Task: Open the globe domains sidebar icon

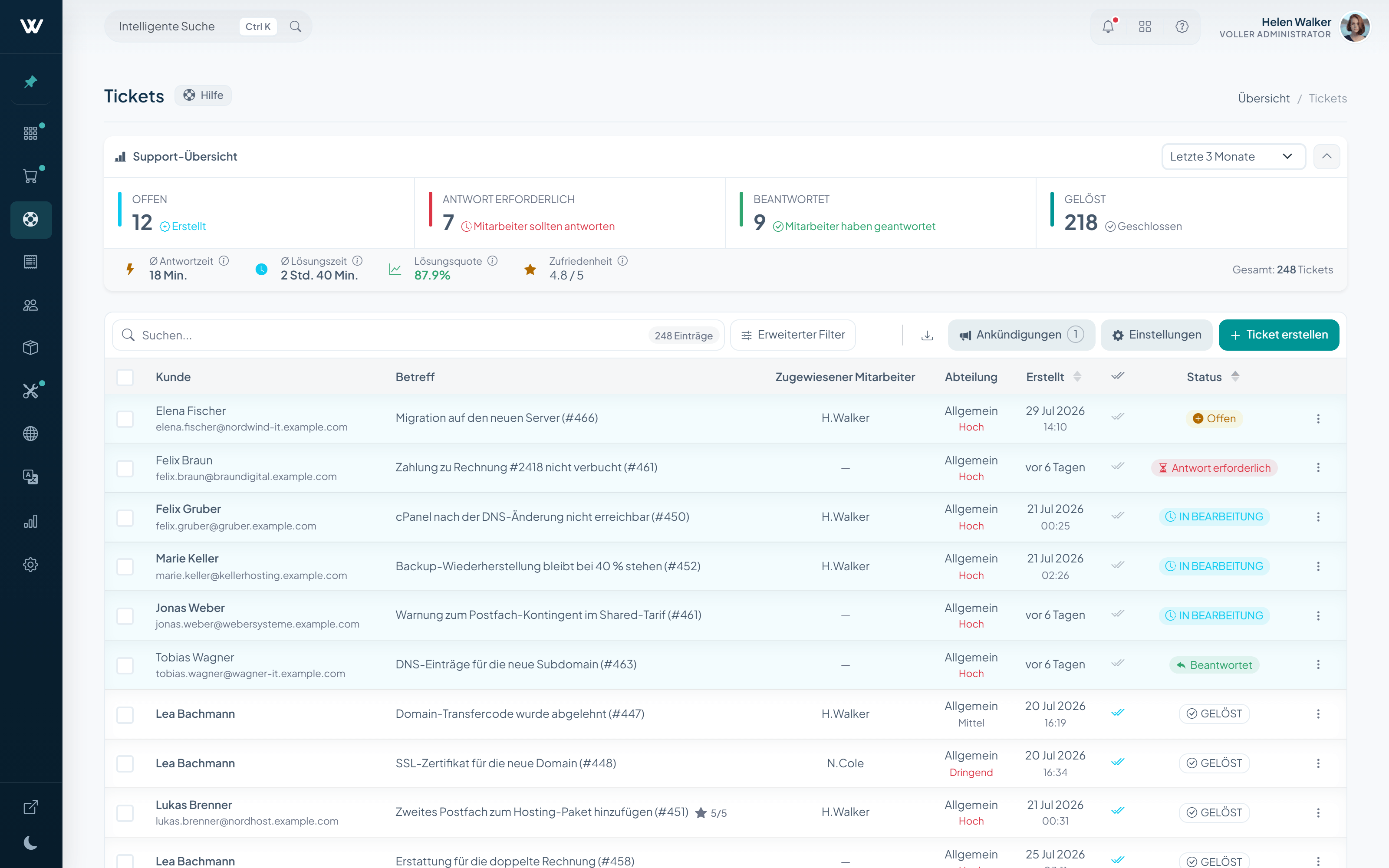Action: [31, 434]
